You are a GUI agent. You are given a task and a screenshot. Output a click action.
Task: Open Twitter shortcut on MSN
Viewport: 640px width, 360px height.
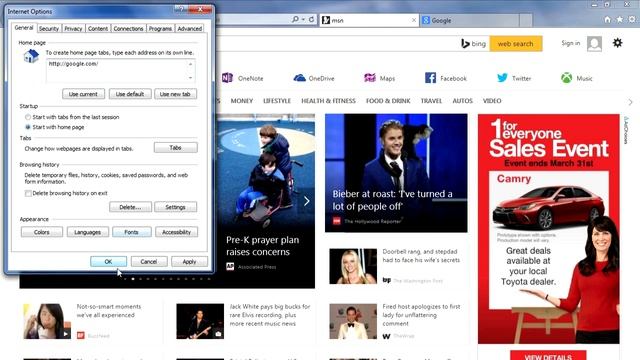coord(514,78)
